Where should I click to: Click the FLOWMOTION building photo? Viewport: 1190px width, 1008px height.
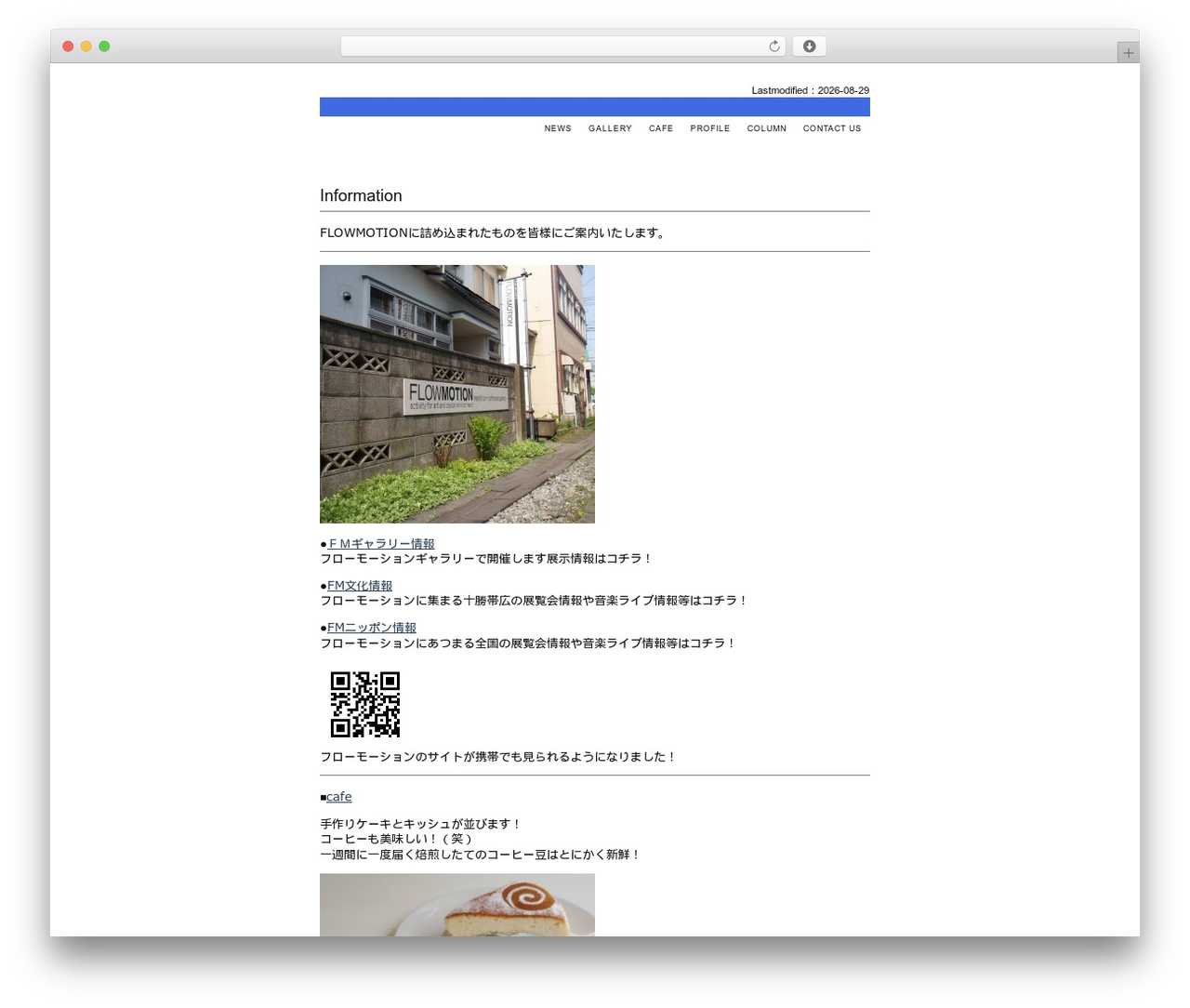(457, 394)
